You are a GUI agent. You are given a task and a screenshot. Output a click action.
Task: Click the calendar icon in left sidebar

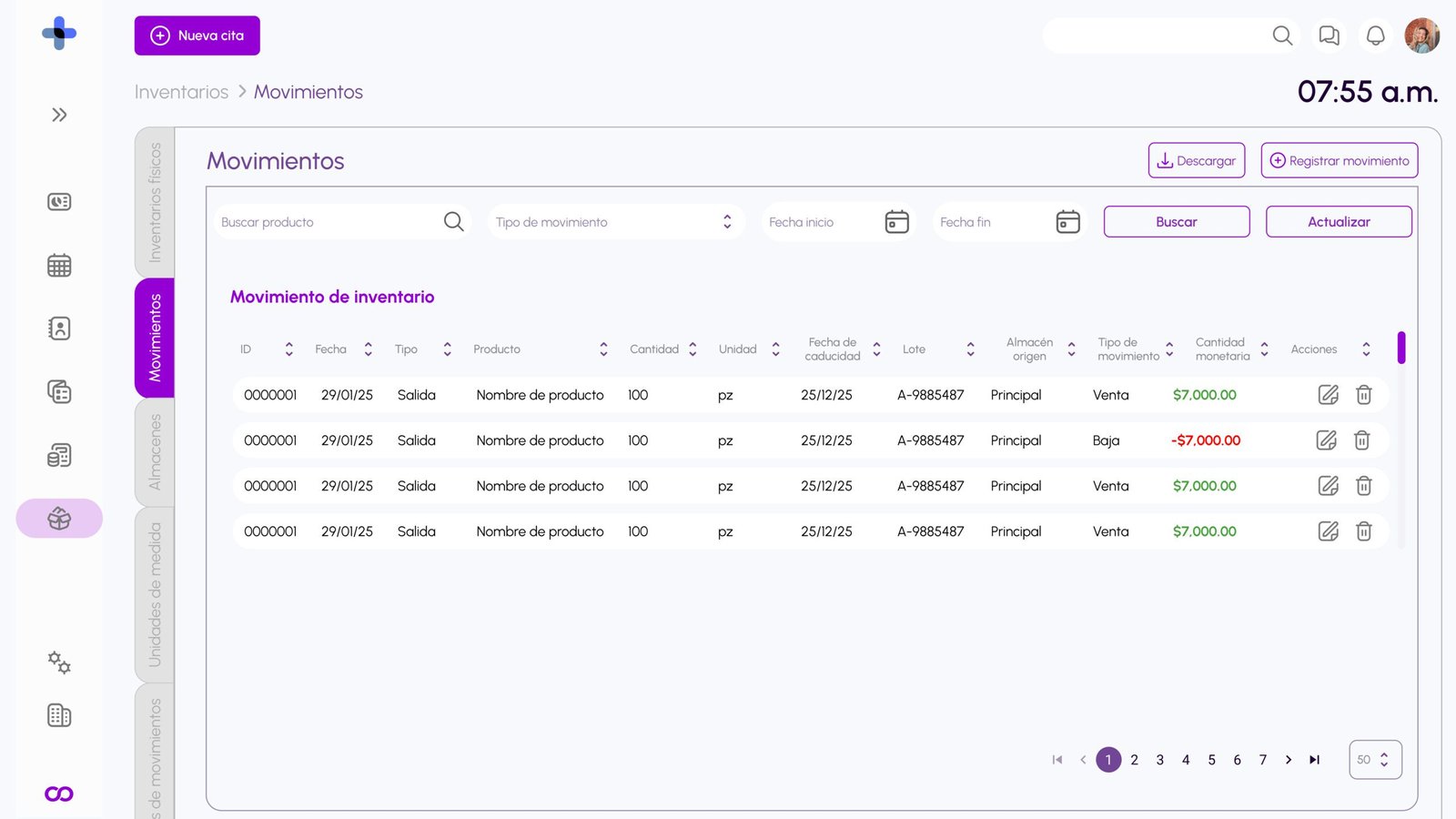point(59,266)
